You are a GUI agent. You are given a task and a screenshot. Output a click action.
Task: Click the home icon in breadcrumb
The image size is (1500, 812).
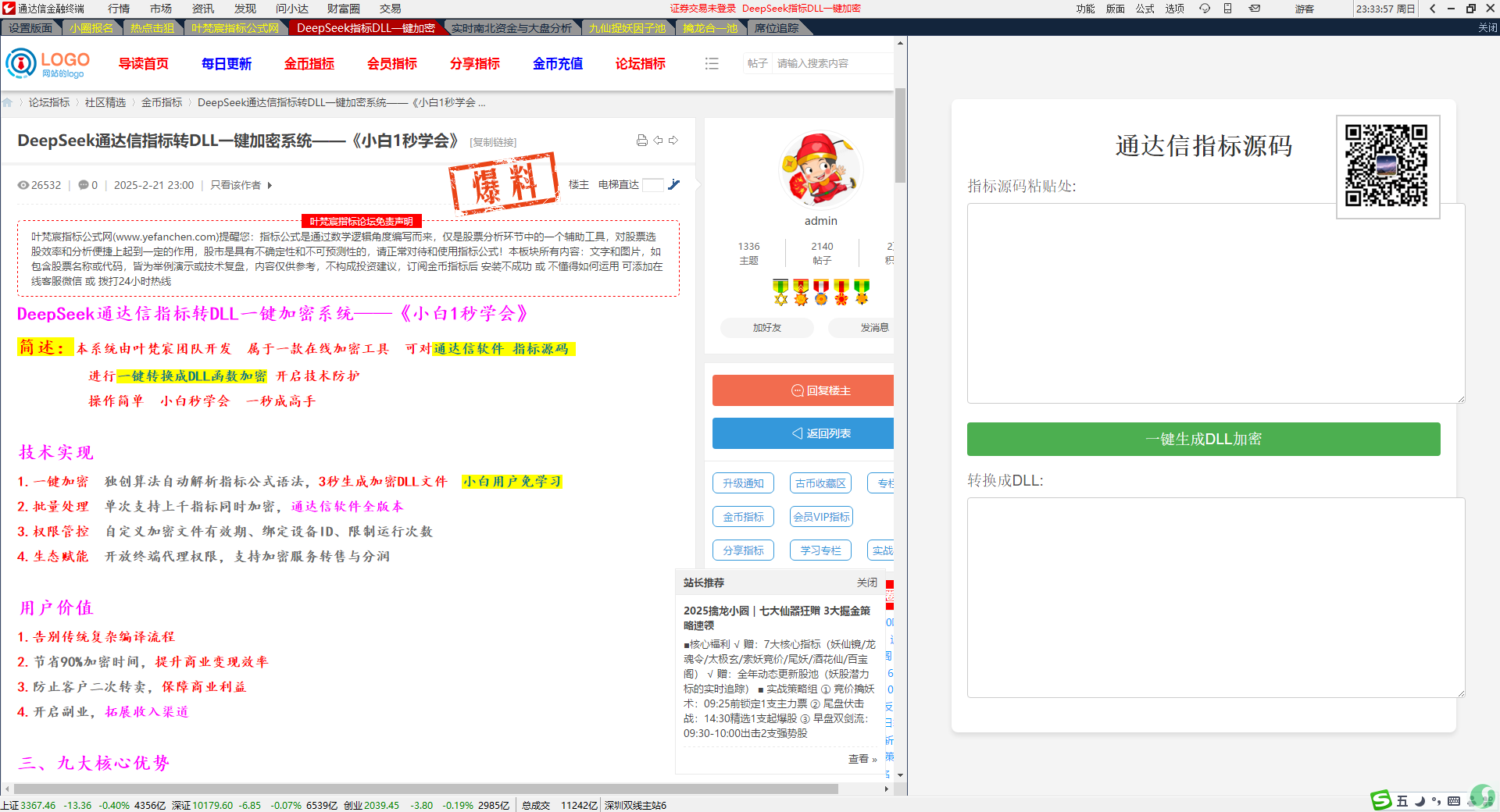click(x=8, y=102)
